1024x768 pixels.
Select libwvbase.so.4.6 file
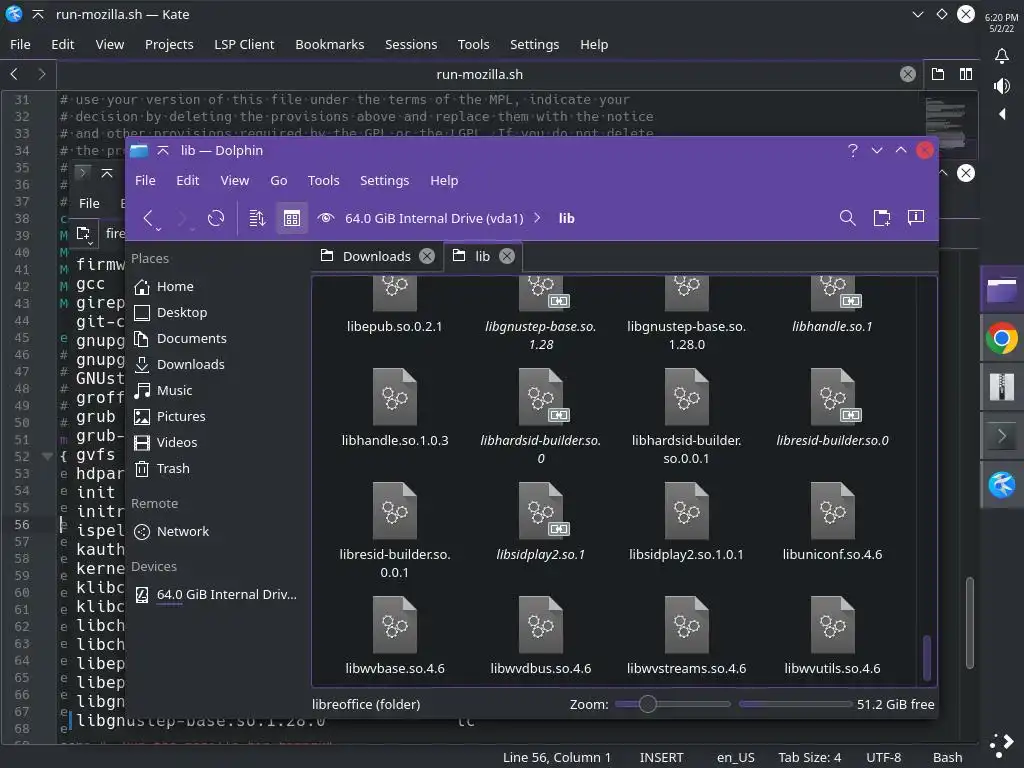tap(394, 635)
